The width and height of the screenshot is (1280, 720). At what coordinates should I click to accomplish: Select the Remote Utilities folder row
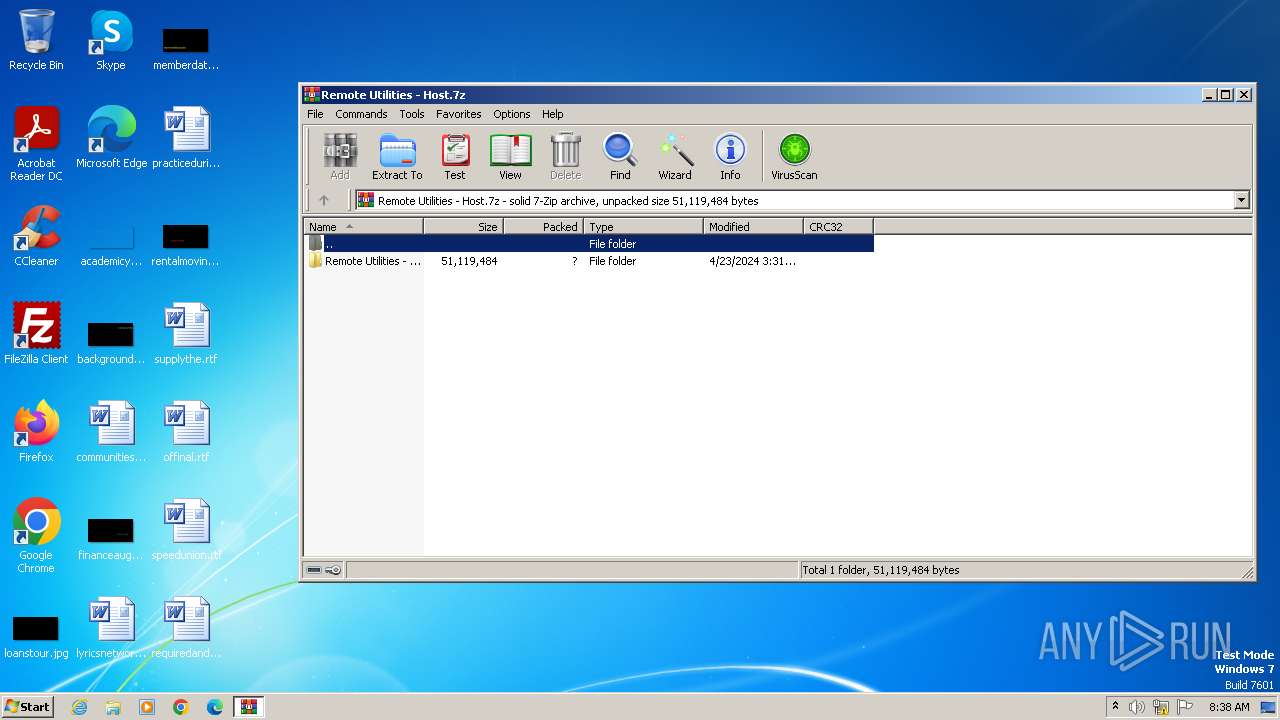[x=589, y=261]
